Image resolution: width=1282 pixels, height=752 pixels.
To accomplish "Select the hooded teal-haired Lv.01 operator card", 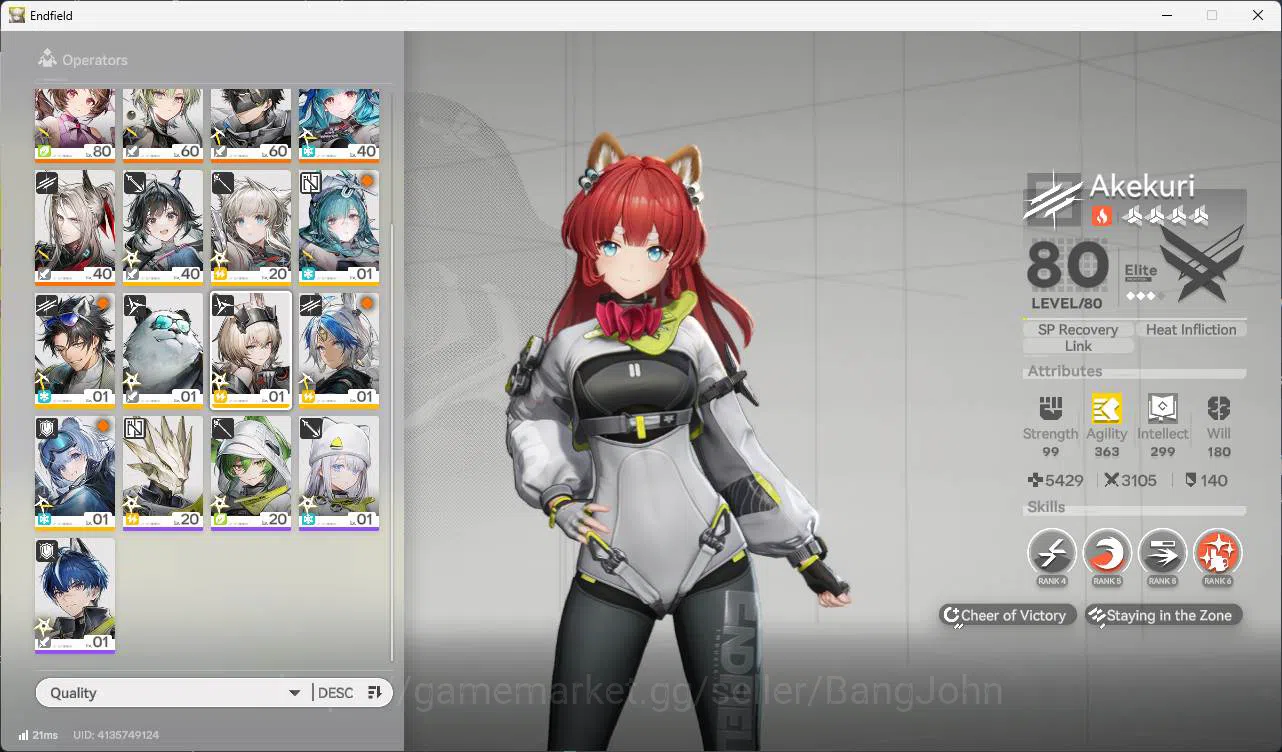I will coord(339,228).
